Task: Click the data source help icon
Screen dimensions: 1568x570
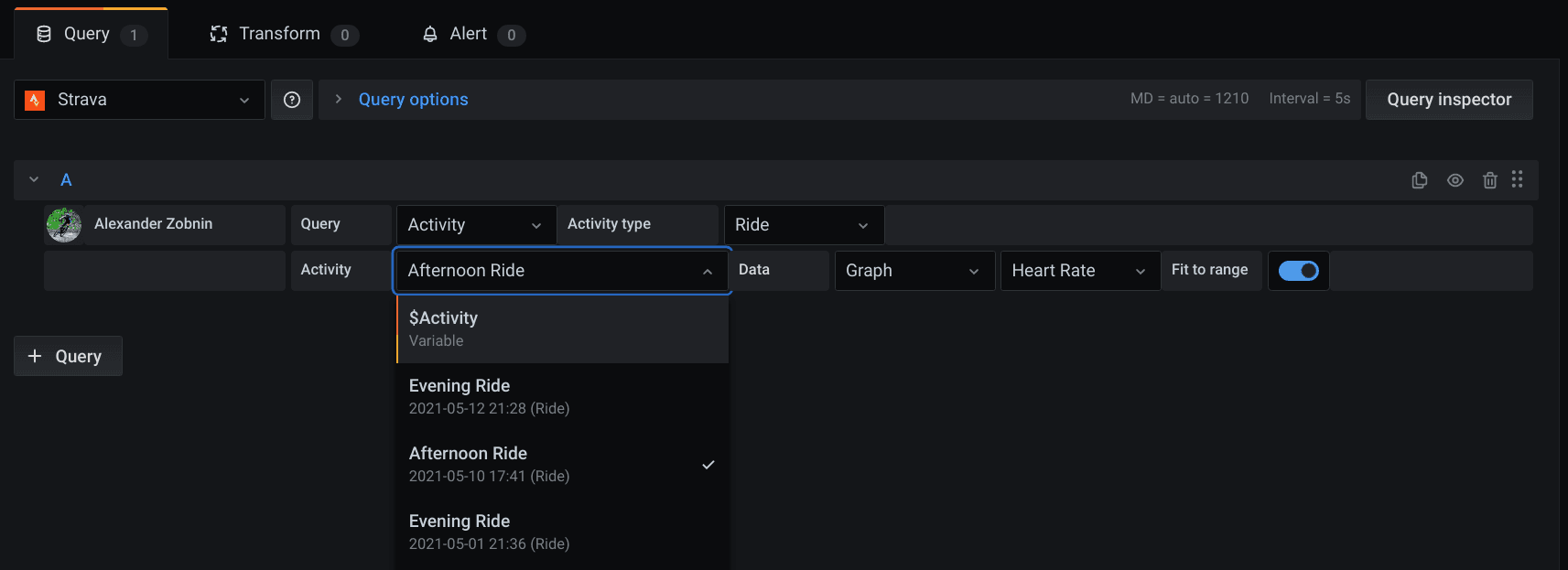Action: pyautogui.click(x=292, y=100)
